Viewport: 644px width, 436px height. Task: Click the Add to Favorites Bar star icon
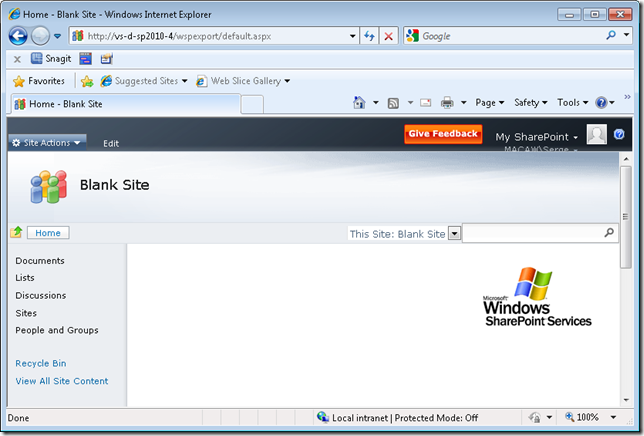(x=87, y=81)
